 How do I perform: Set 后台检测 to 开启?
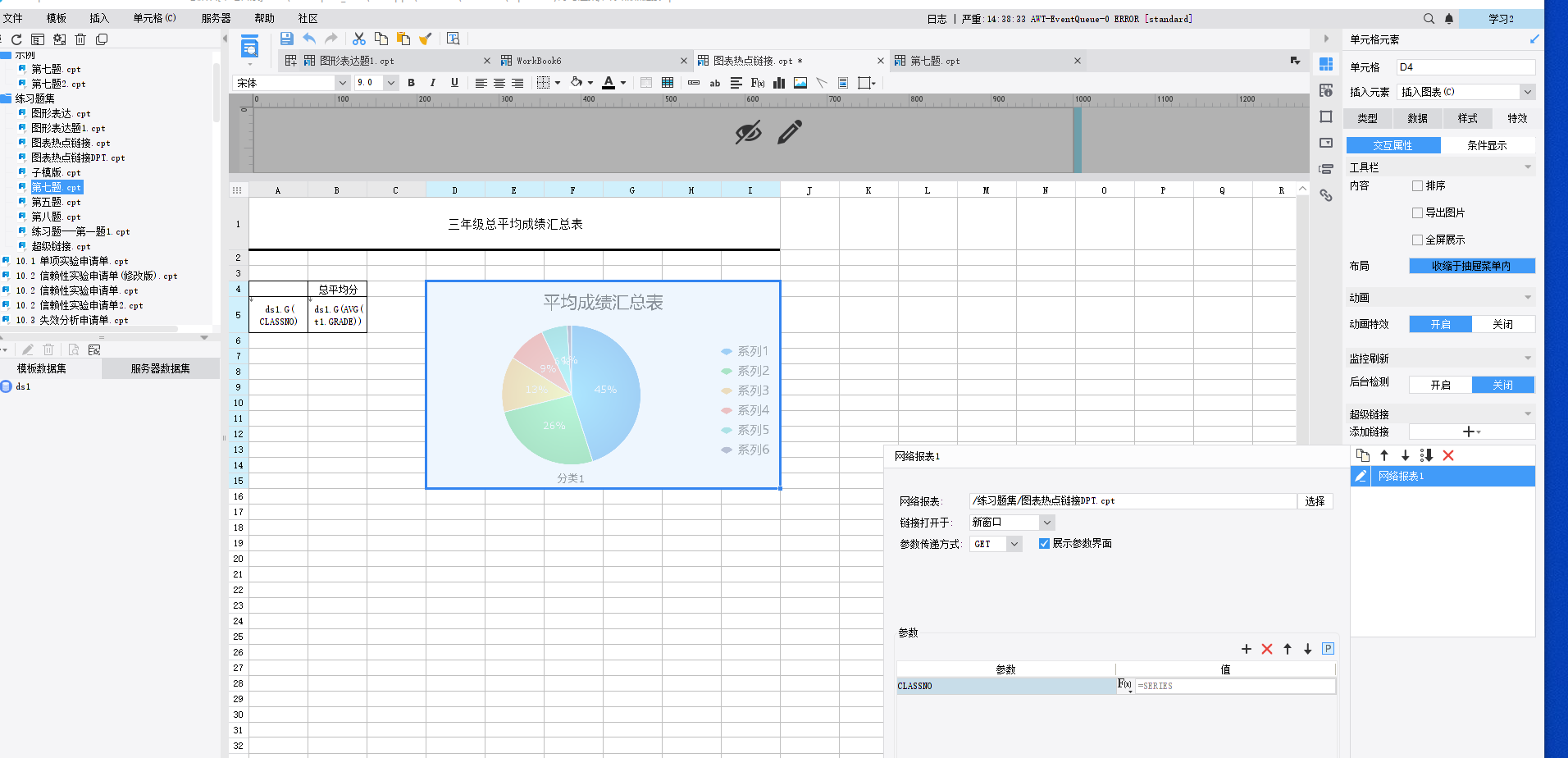[1440, 385]
